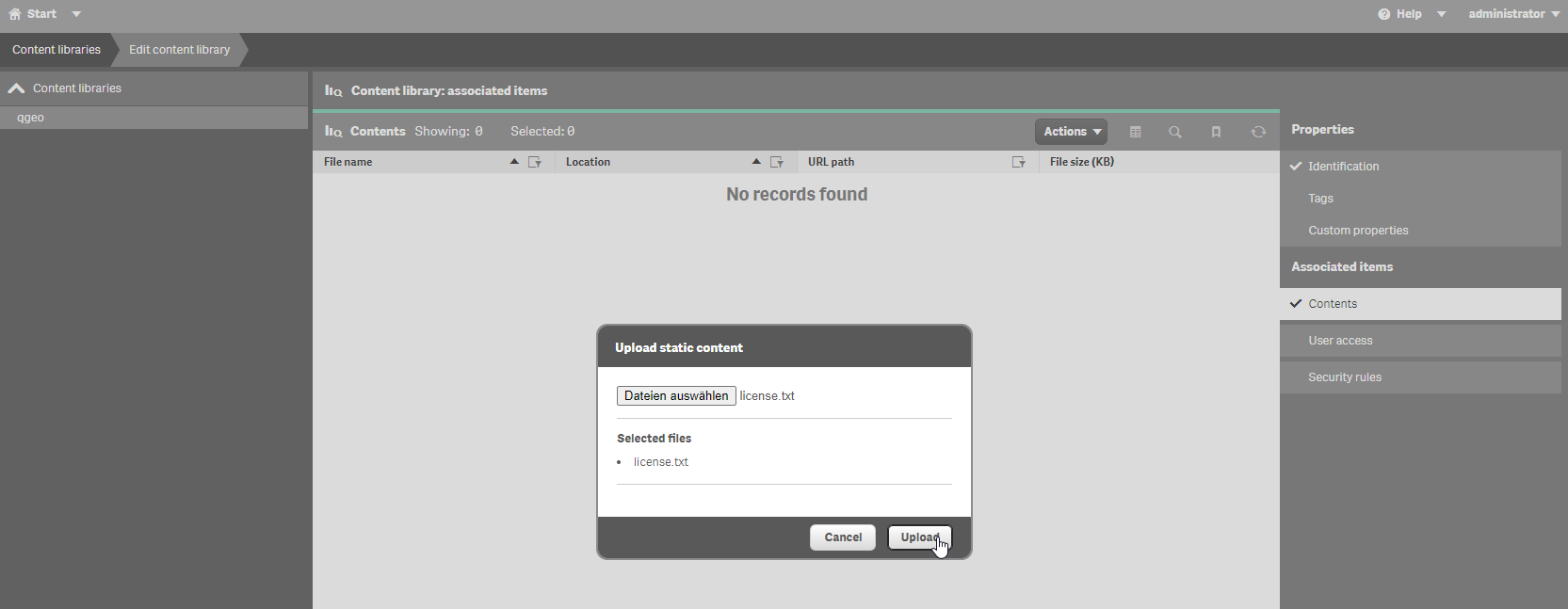Screen dimensions: 1568x609
Task: Open the User access associated item
Action: coord(1340,341)
